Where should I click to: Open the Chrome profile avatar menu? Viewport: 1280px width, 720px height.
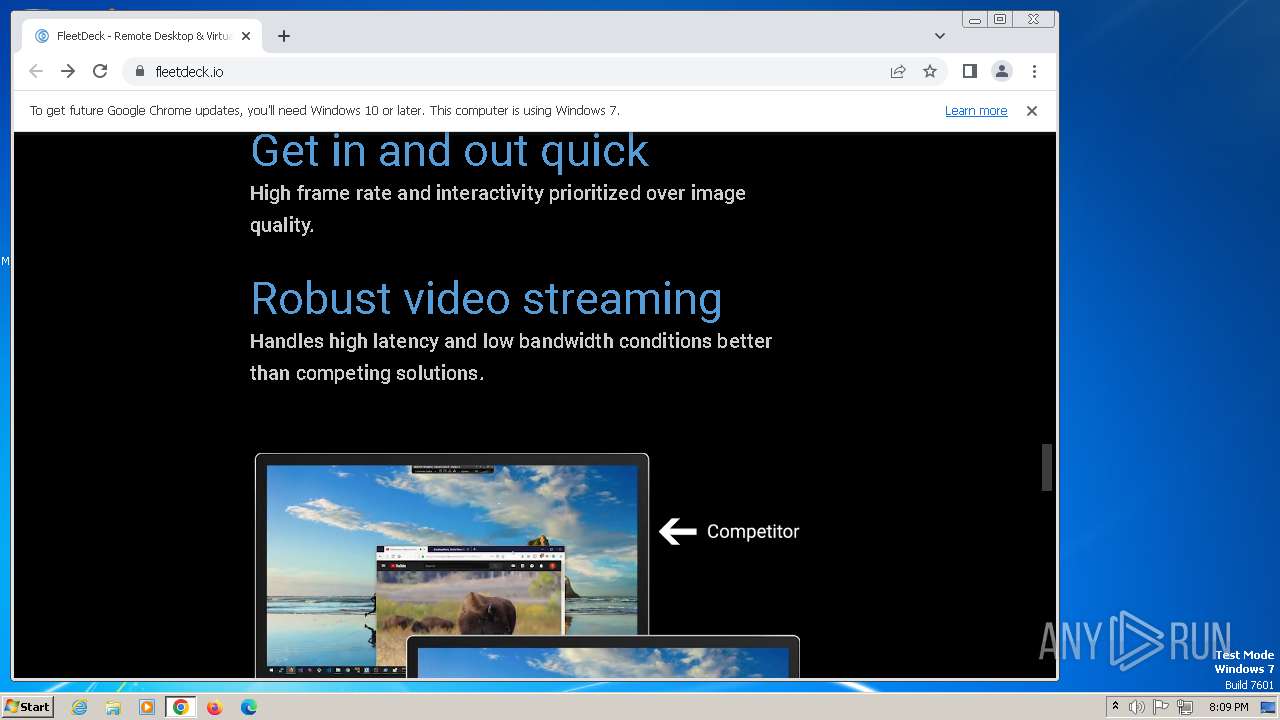click(x=1001, y=71)
